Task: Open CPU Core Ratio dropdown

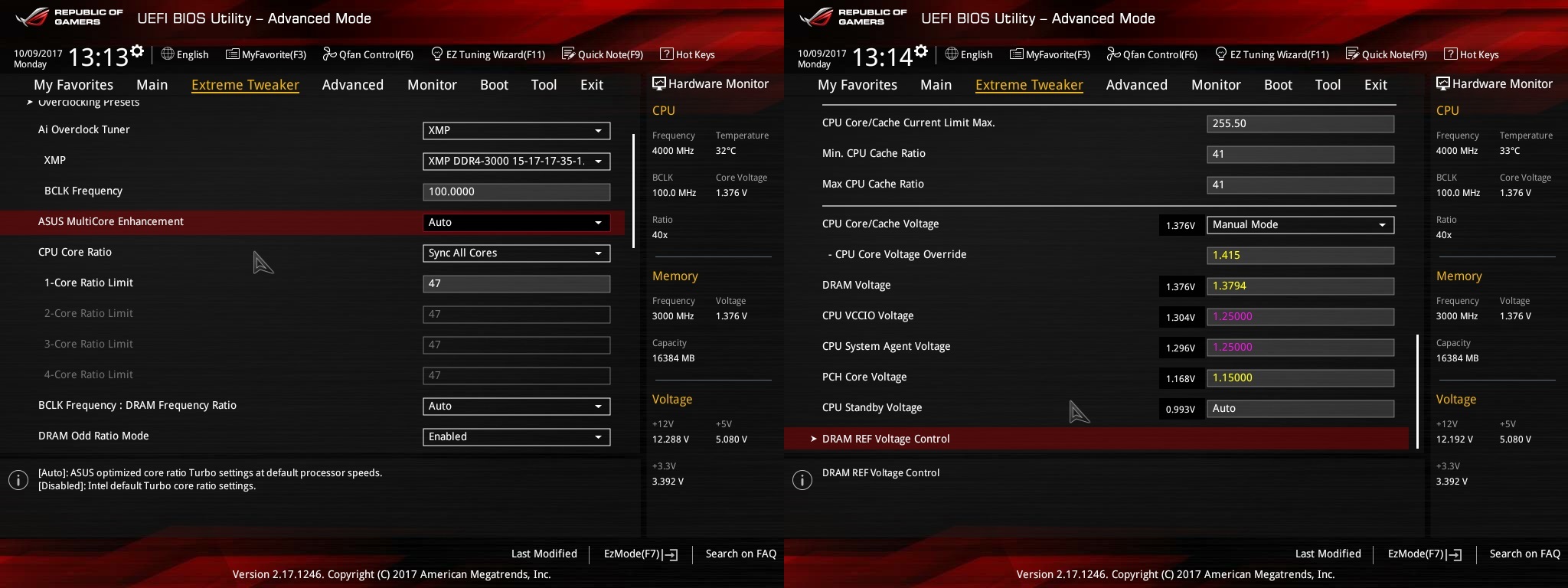Action: pyautogui.click(x=516, y=253)
